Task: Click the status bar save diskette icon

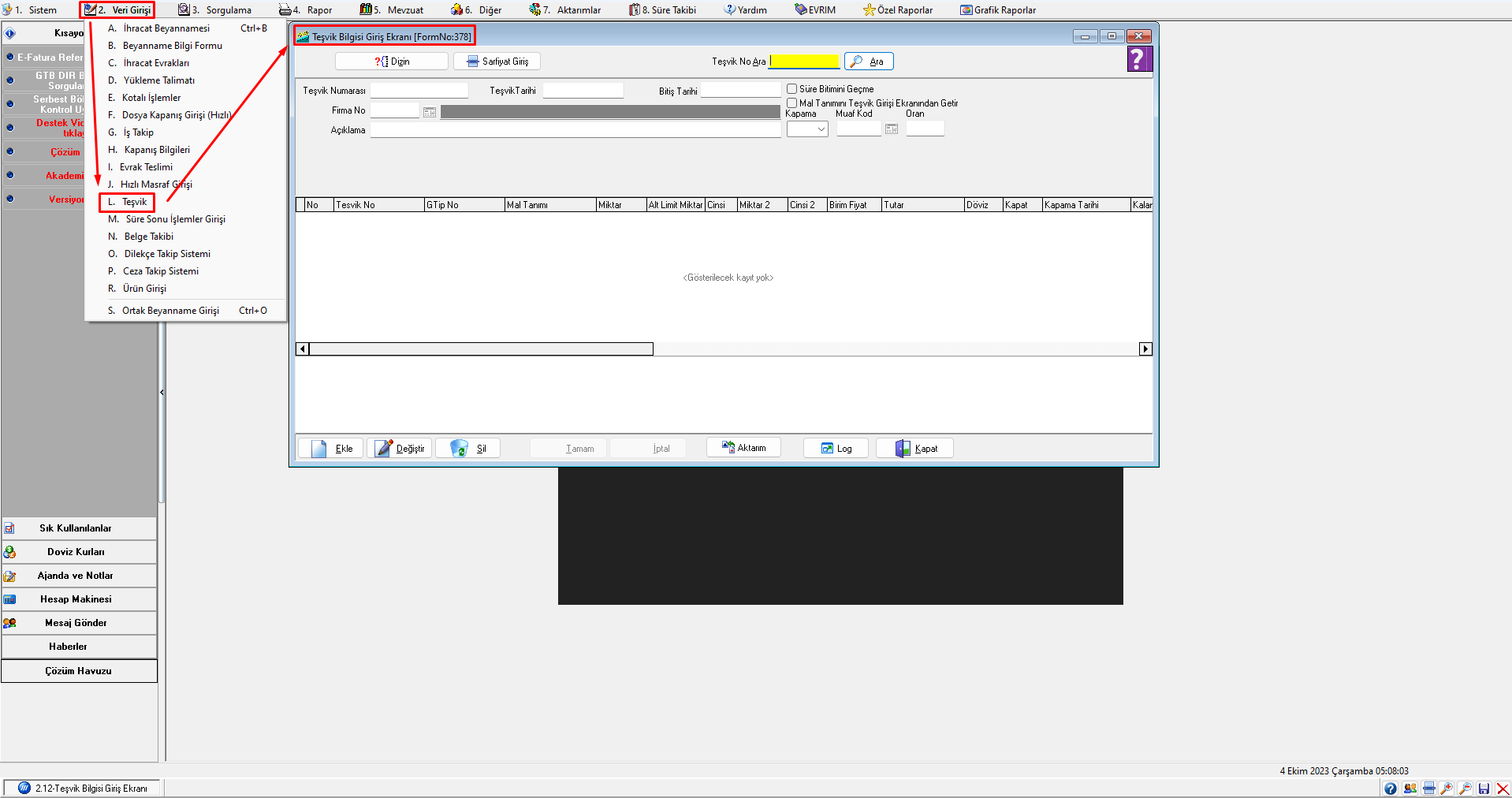Action: coord(1484,789)
